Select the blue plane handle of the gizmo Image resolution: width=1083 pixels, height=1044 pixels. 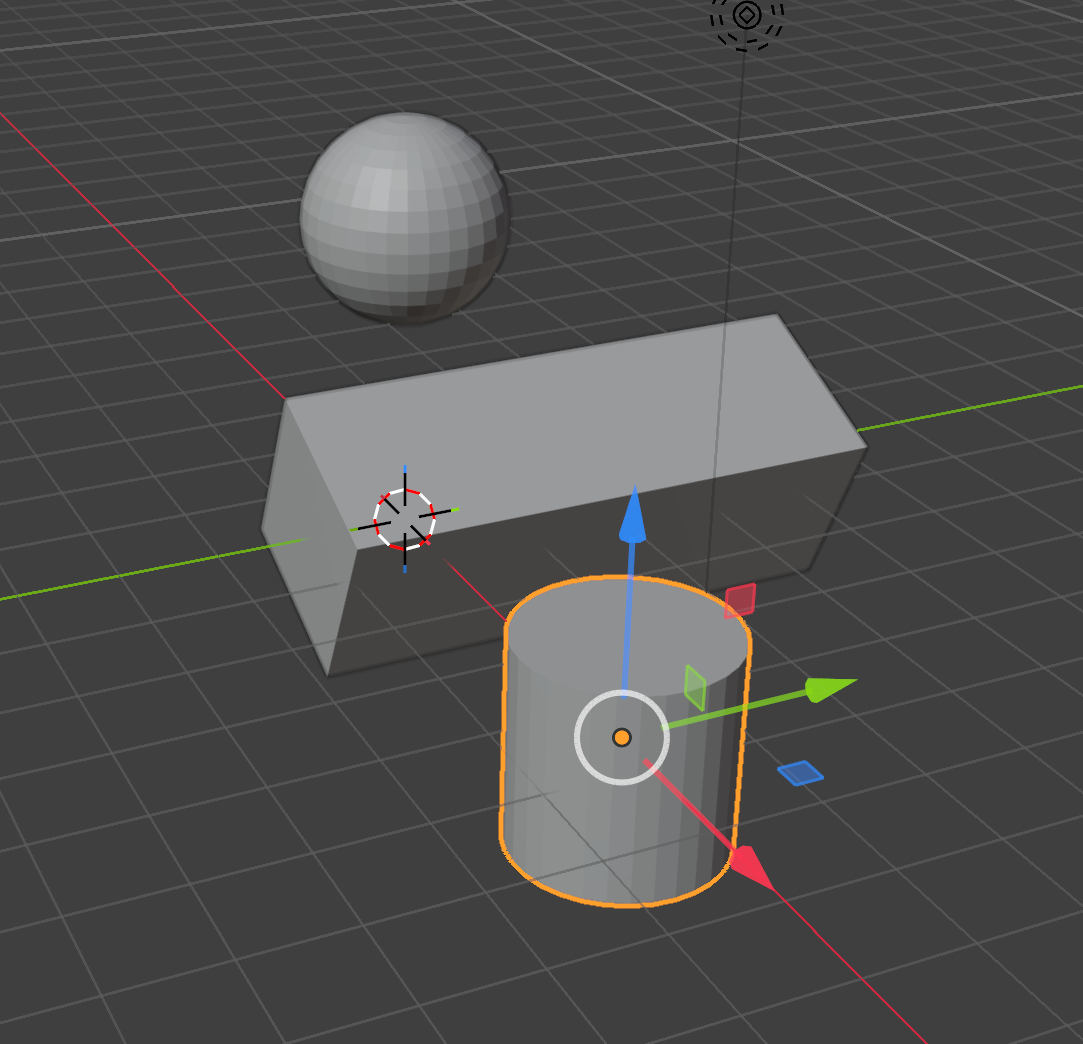(801, 773)
